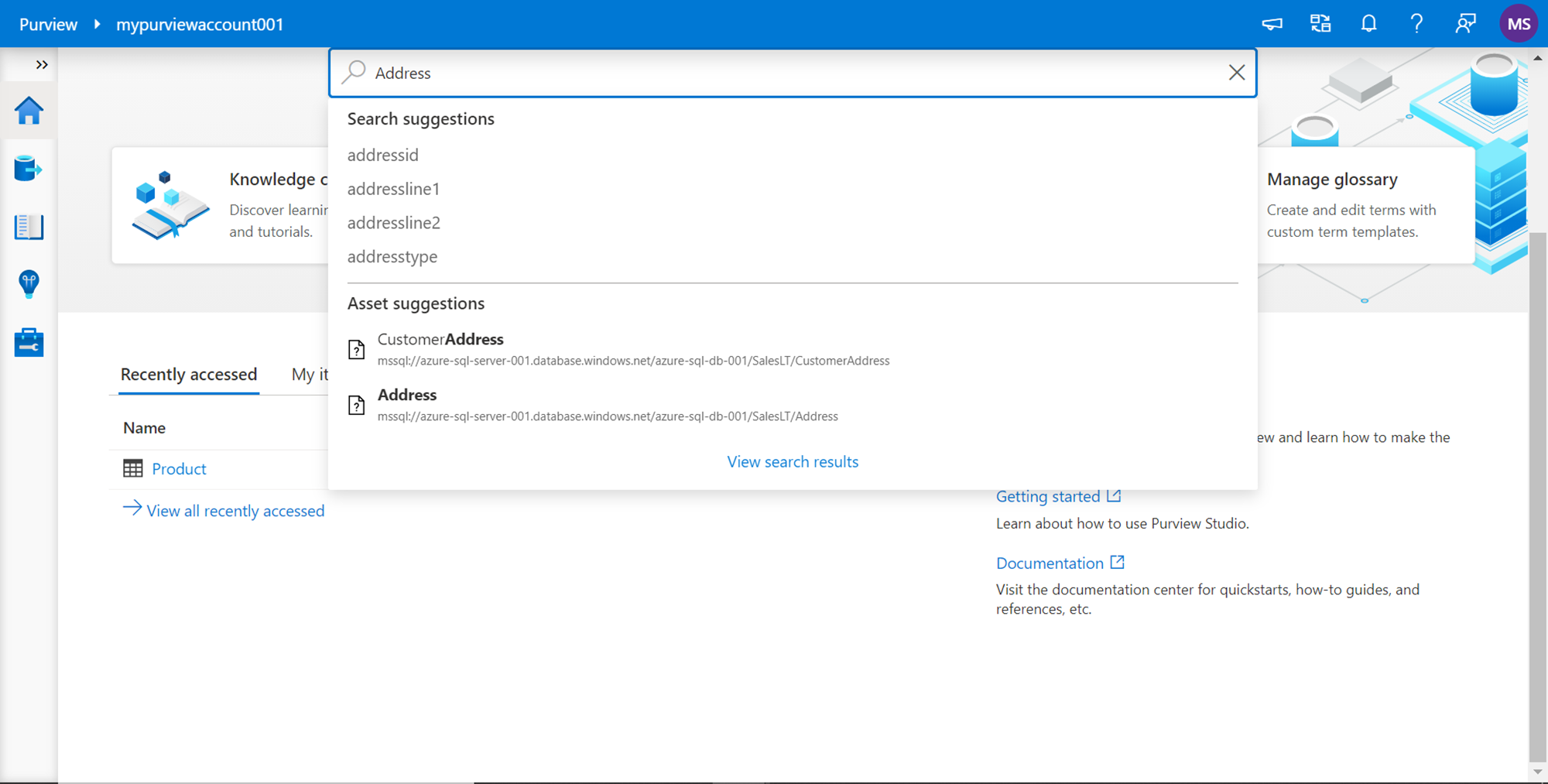Click the Product table icon
The width and height of the screenshot is (1548, 784).
tap(133, 468)
